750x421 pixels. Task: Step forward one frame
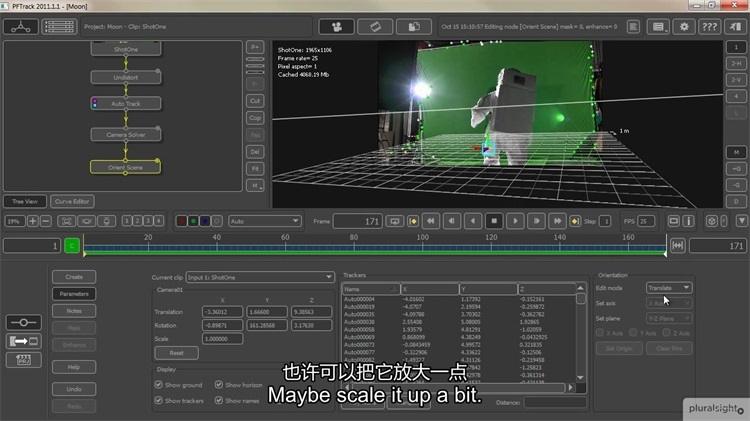pos(536,221)
